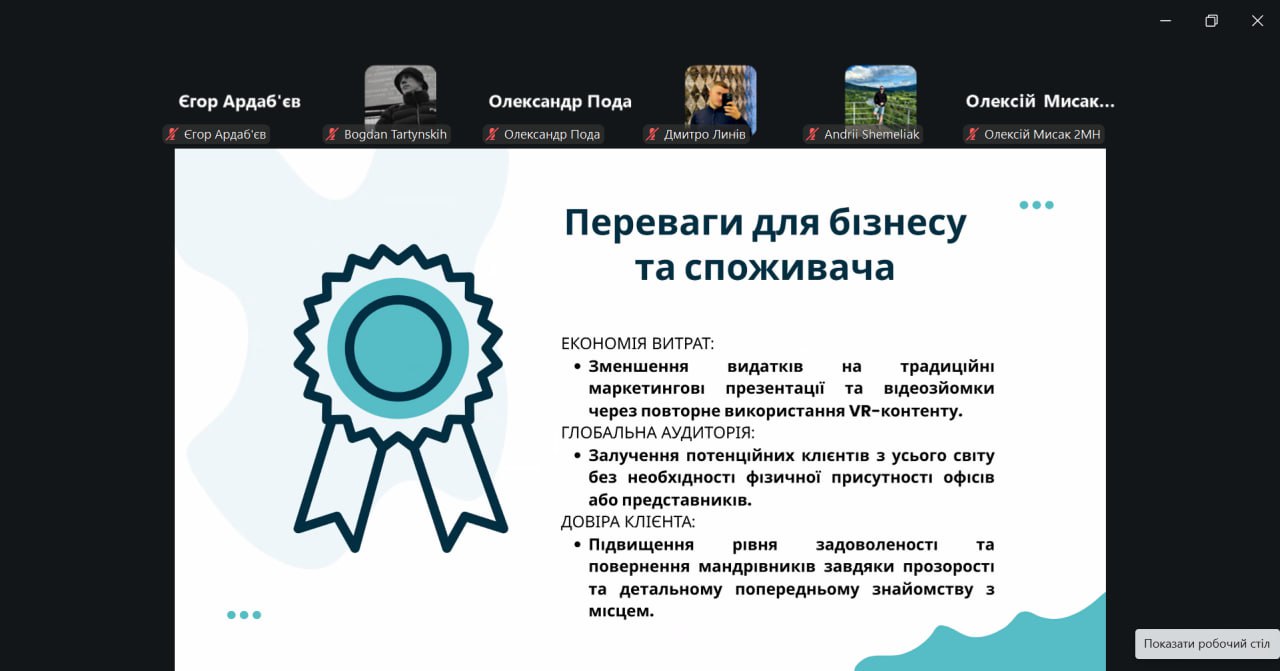Click the three teal dots at slide bottom-left

click(244, 615)
